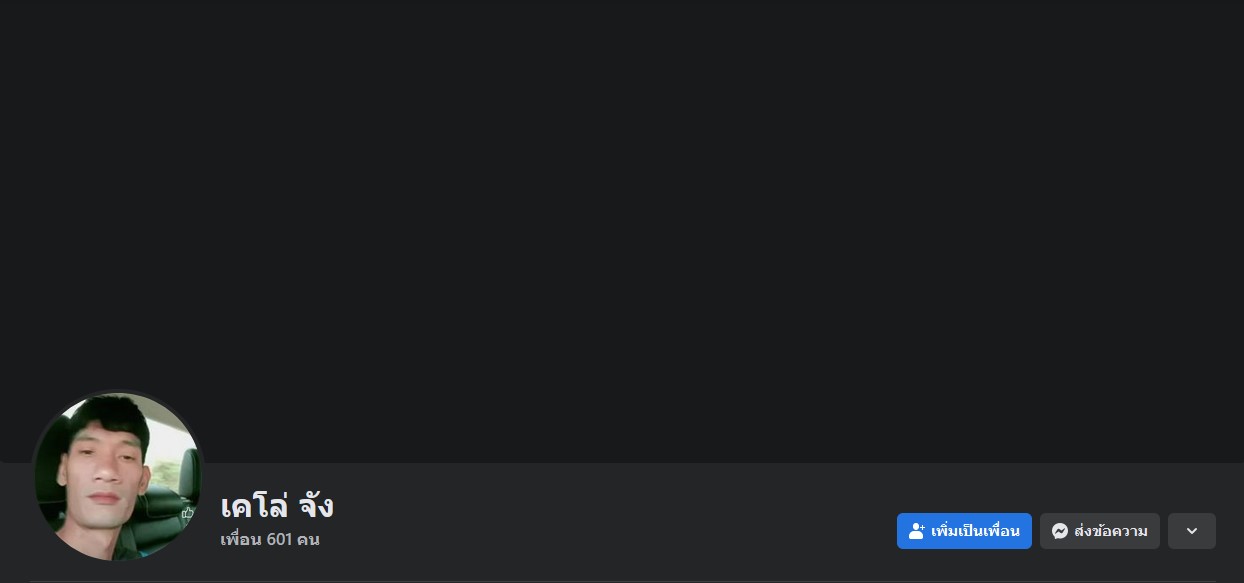This screenshot has height=583, width=1244.
Task: Open chat using the Messenger logo
Action: [x=1060, y=531]
